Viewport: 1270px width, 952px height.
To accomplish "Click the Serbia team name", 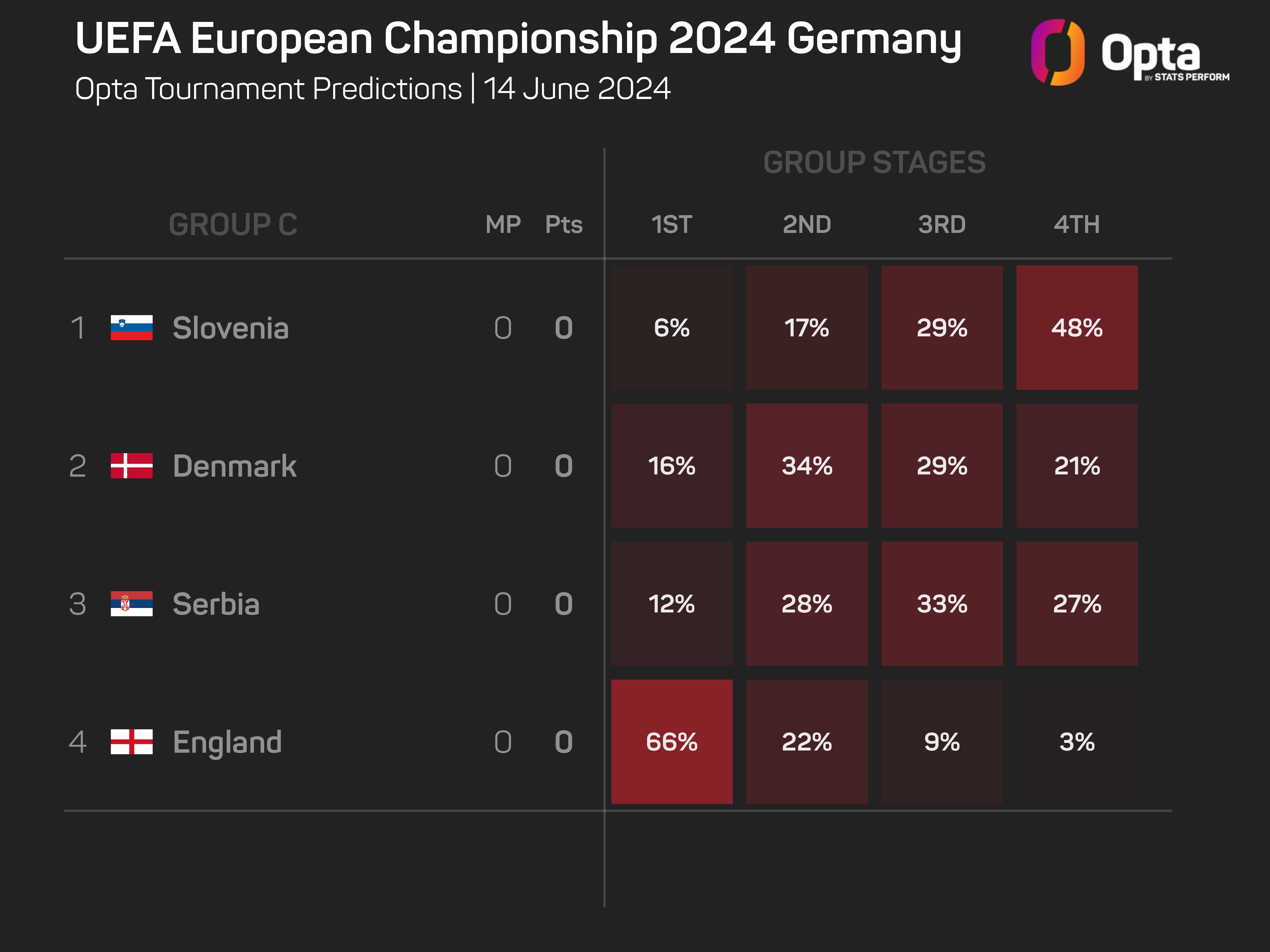I will tap(216, 604).
